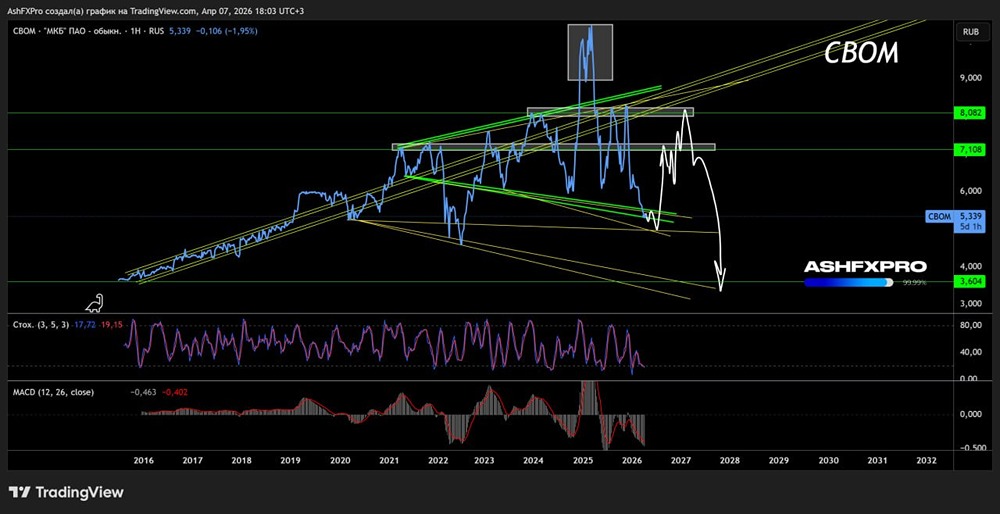Select the CBOM МКБ ПАО symbol legend title
Image resolution: width=1000 pixels, height=514 pixels.
[89, 31]
